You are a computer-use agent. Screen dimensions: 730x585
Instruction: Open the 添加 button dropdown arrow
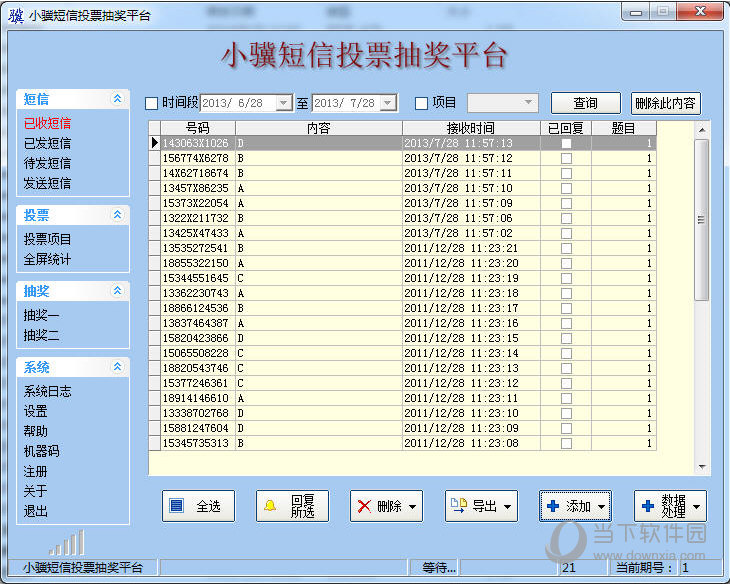(x=602, y=507)
